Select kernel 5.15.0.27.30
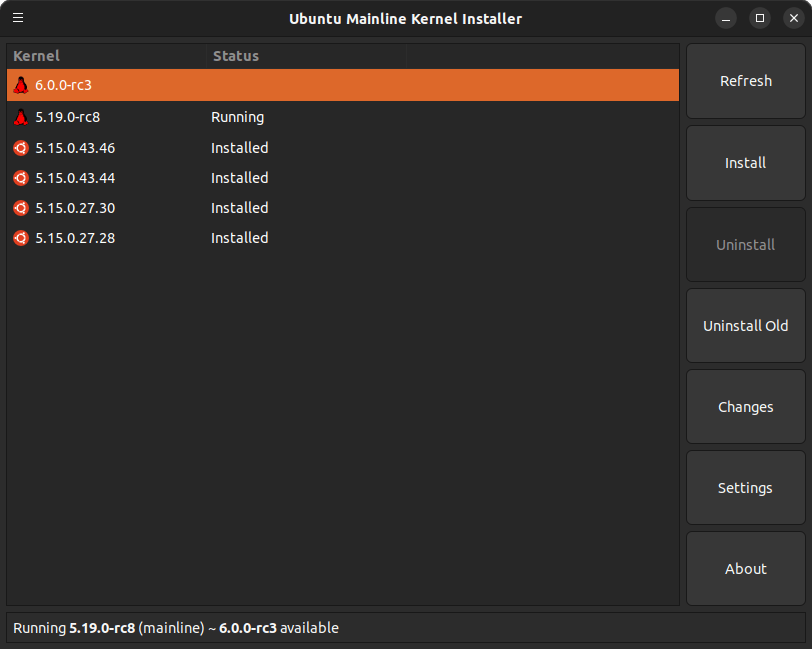Image resolution: width=812 pixels, height=649 pixels. pyautogui.click(x=343, y=208)
